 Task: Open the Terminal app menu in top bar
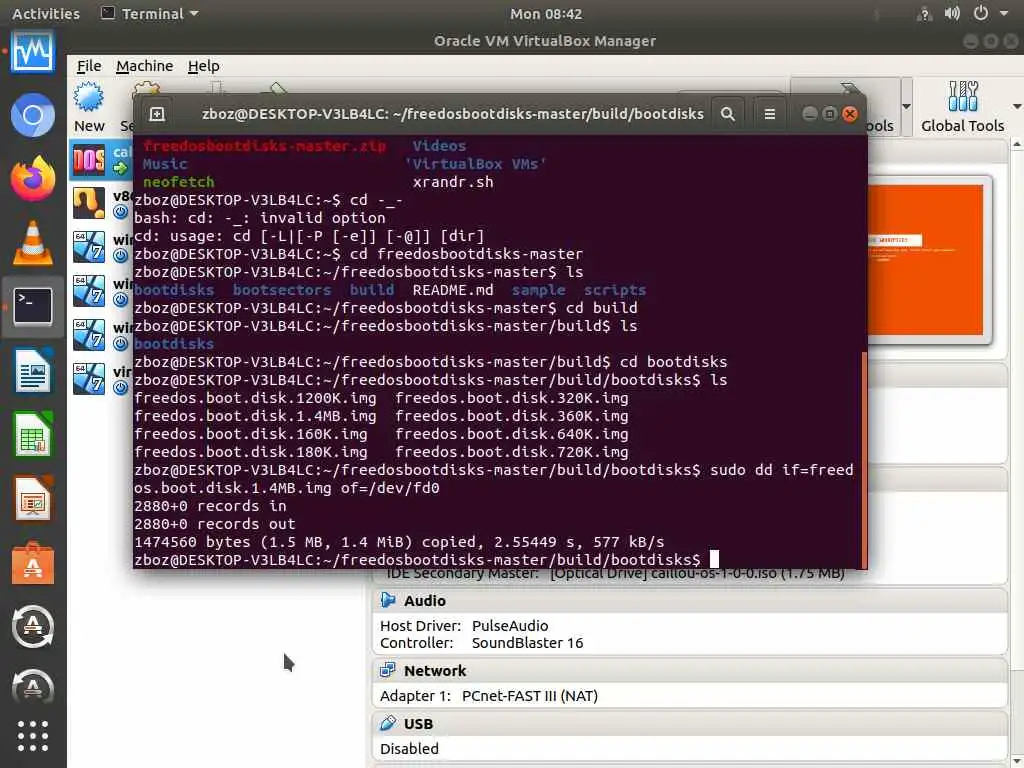(150, 13)
